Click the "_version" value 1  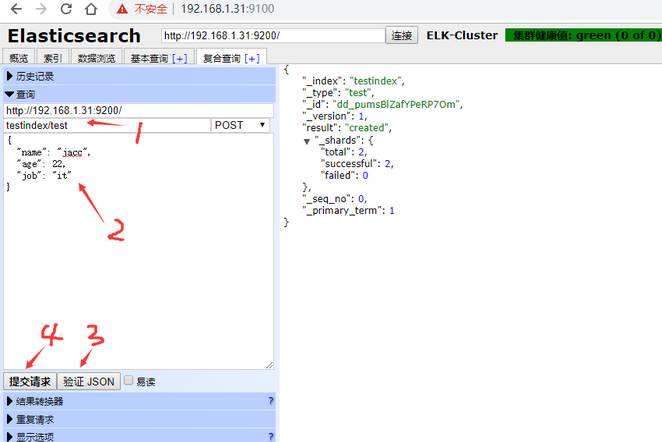pyautogui.click(x=361, y=116)
